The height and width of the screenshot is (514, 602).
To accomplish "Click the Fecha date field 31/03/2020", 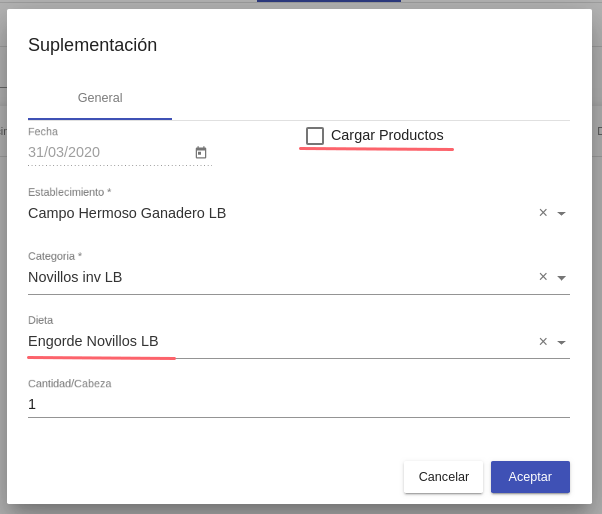I will click(64, 152).
